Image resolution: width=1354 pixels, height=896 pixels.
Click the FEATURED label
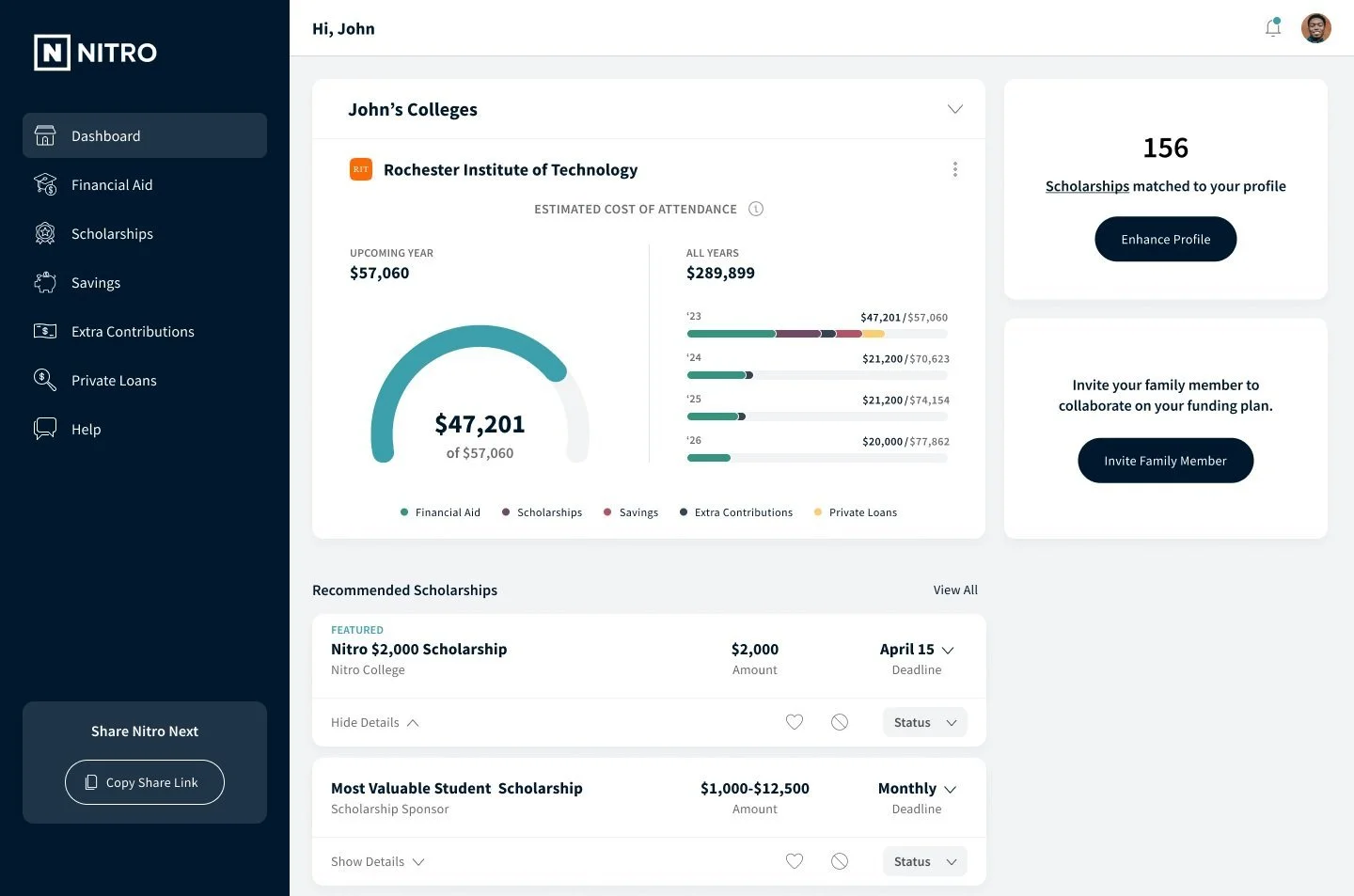coord(357,630)
